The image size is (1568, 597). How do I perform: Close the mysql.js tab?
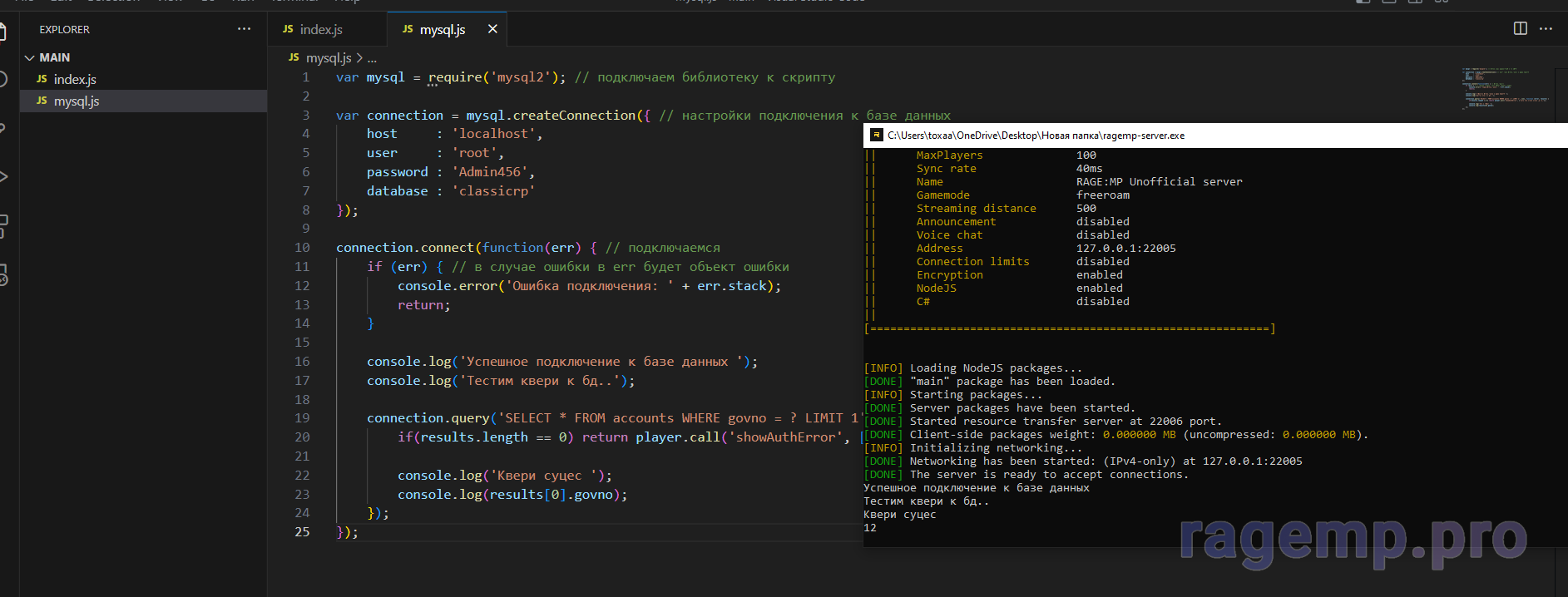pos(492,29)
